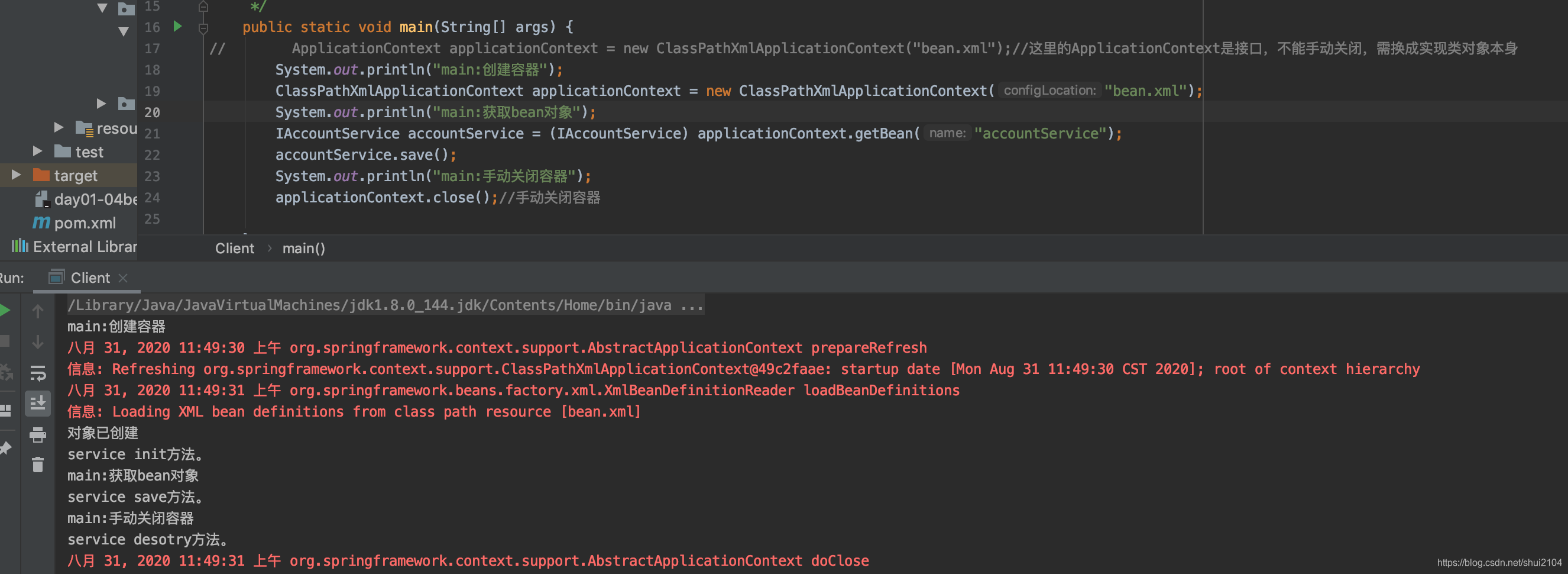1568x574 pixels.
Task: Click the External Libraries bar-chart icon
Action: 20,246
